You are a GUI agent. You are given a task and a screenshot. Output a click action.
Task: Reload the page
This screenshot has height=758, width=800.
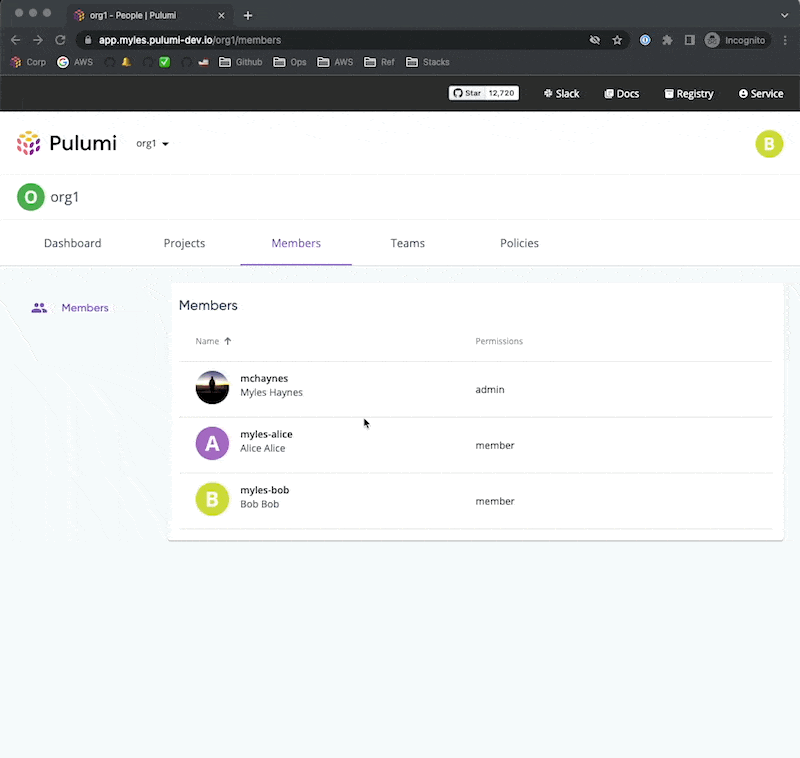[60, 40]
